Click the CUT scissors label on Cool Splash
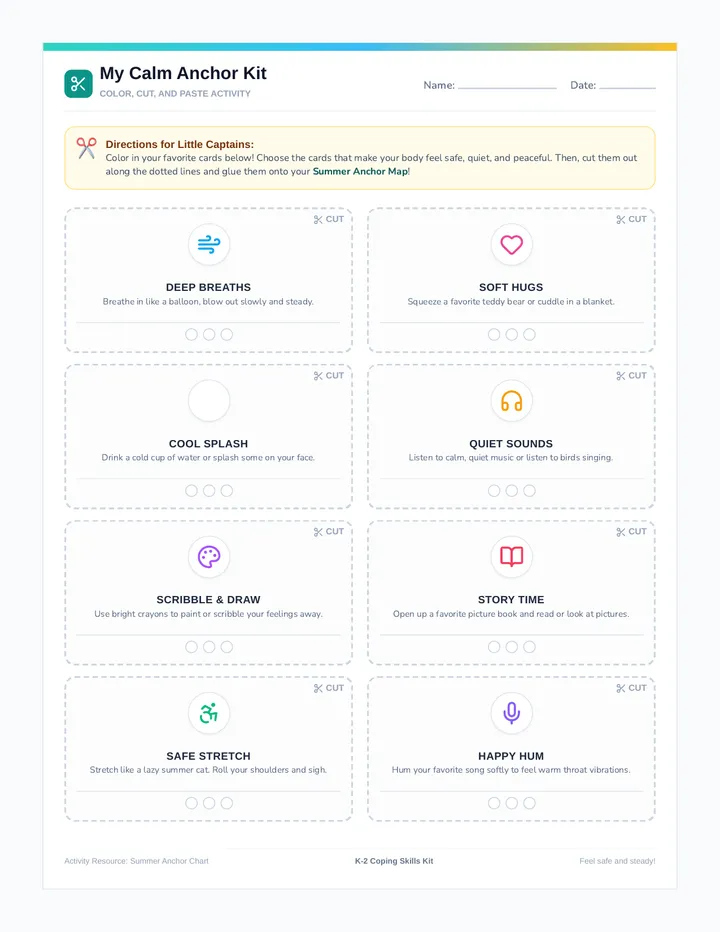 (x=329, y=376)
